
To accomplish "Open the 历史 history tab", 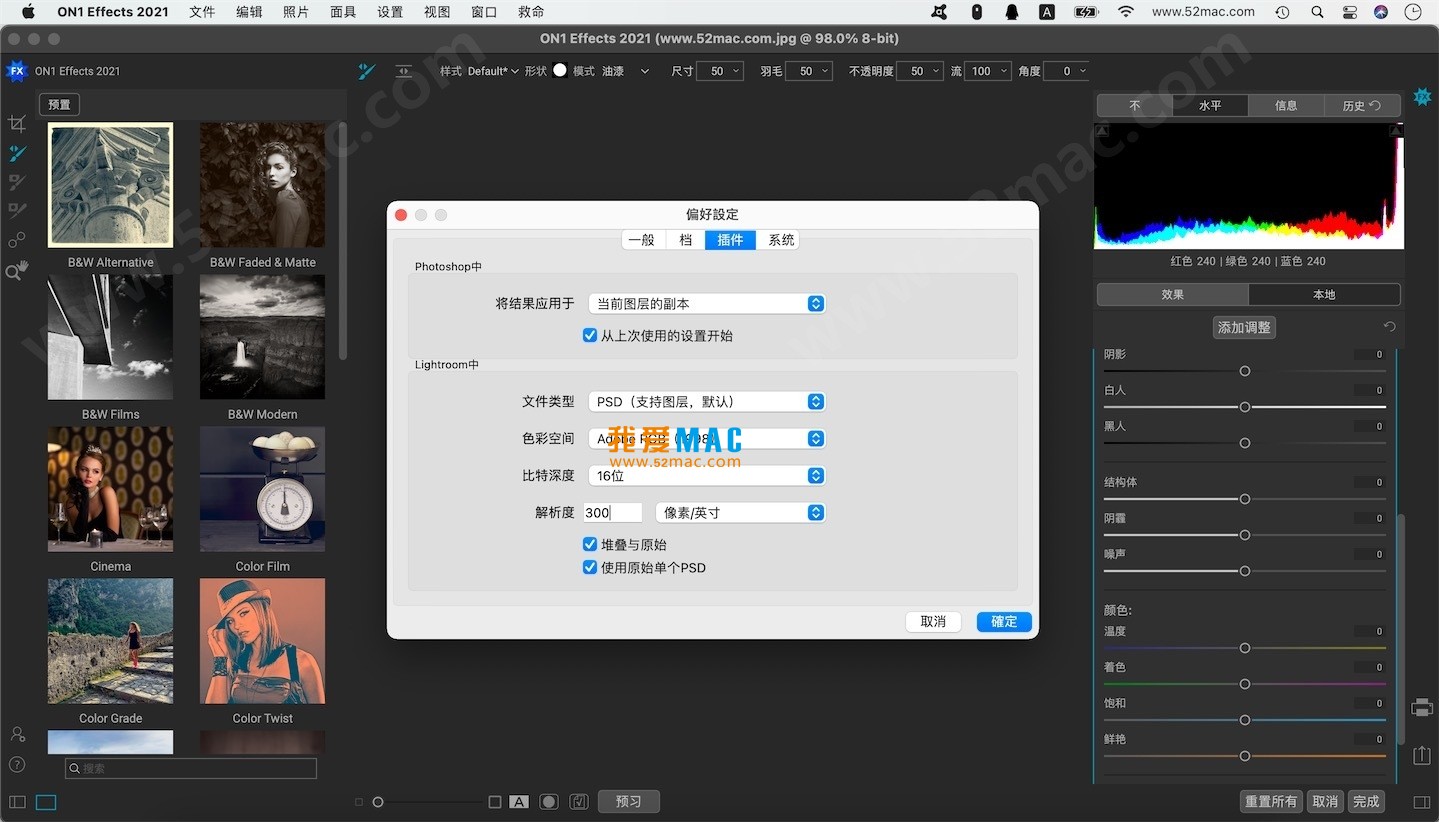I will coord(1361,105).
